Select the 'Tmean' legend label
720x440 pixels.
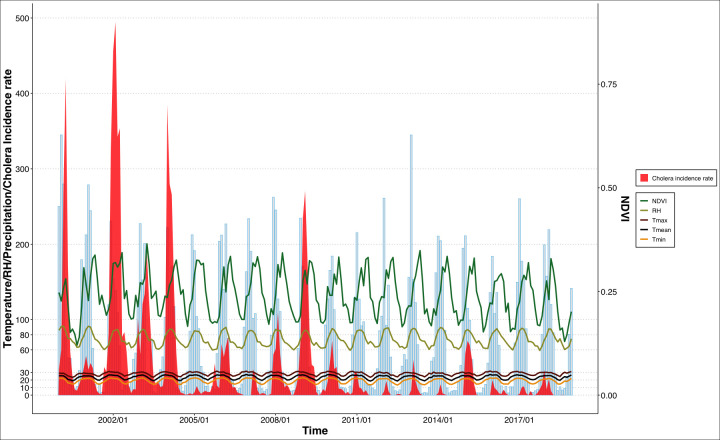tap(661, 230)
